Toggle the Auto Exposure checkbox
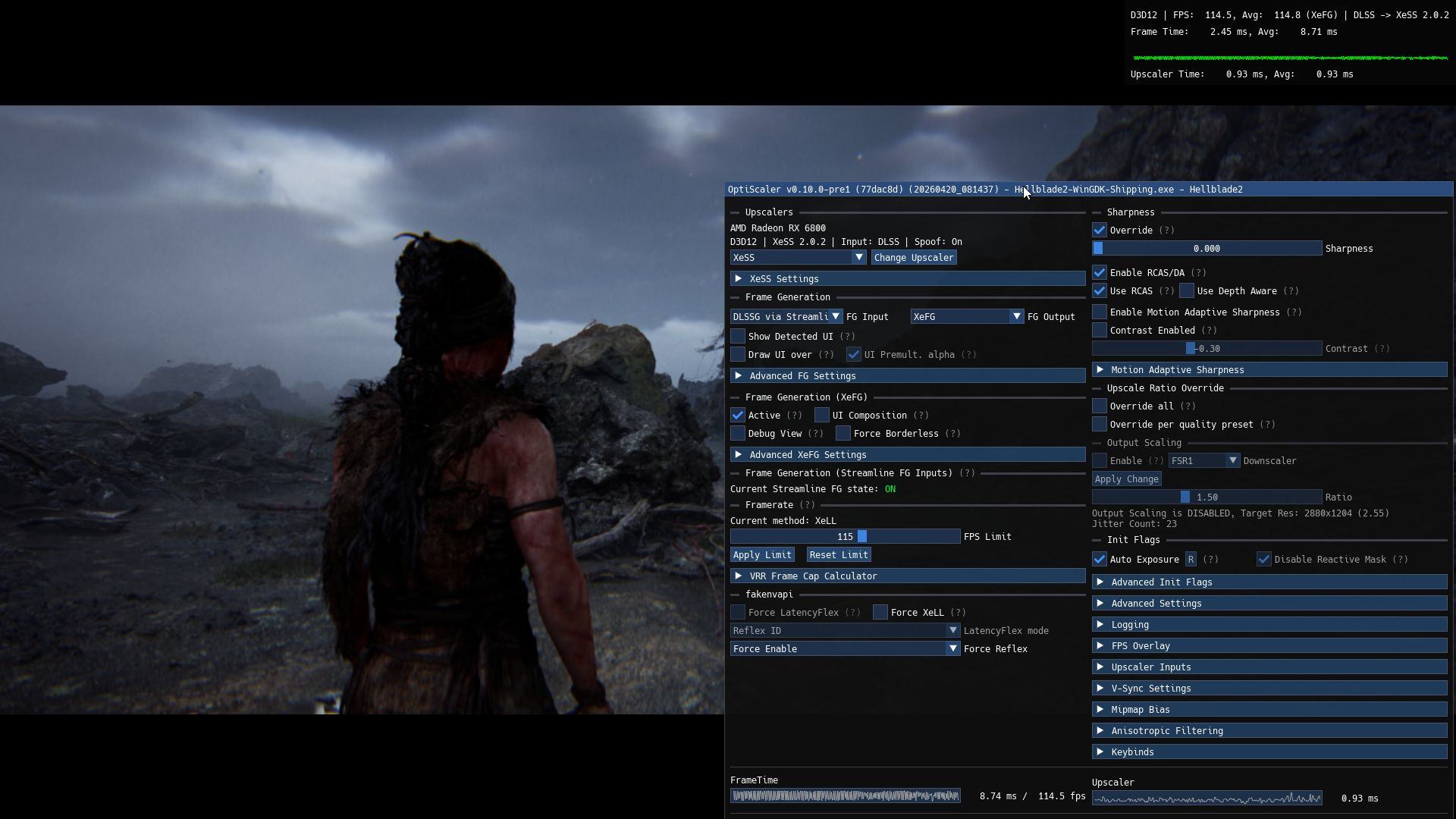1456x819 pixels. click(x=1100, y=560)
